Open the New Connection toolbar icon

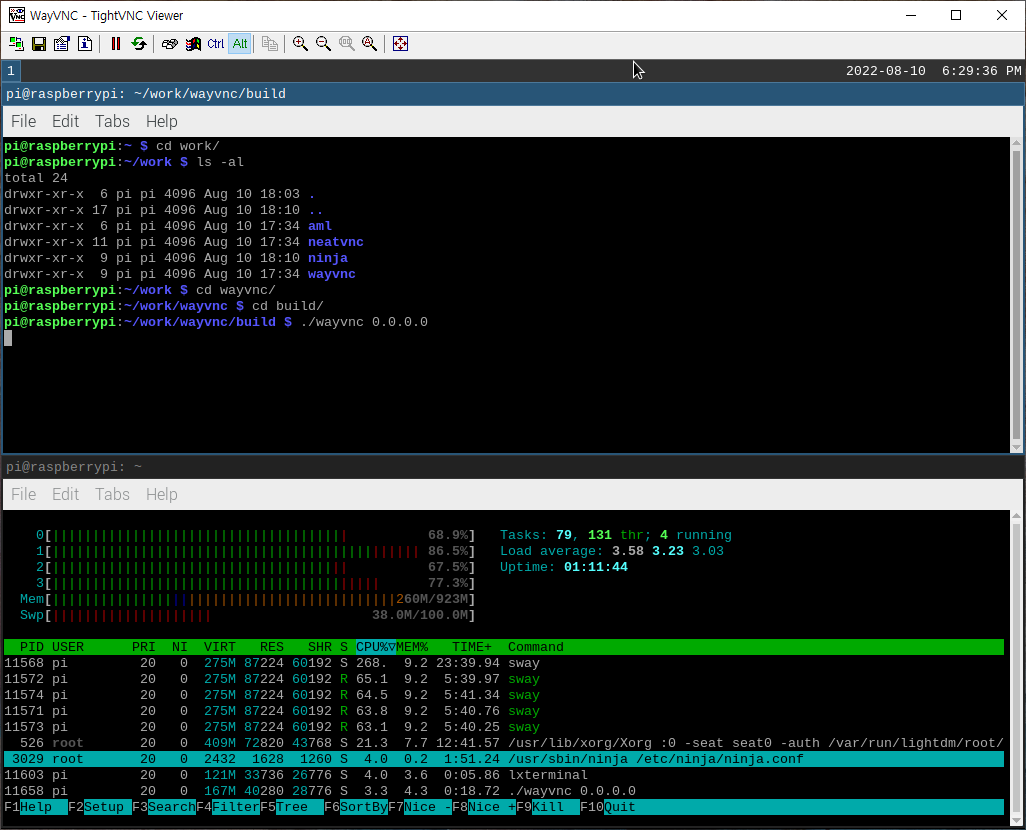pos(16,44)
